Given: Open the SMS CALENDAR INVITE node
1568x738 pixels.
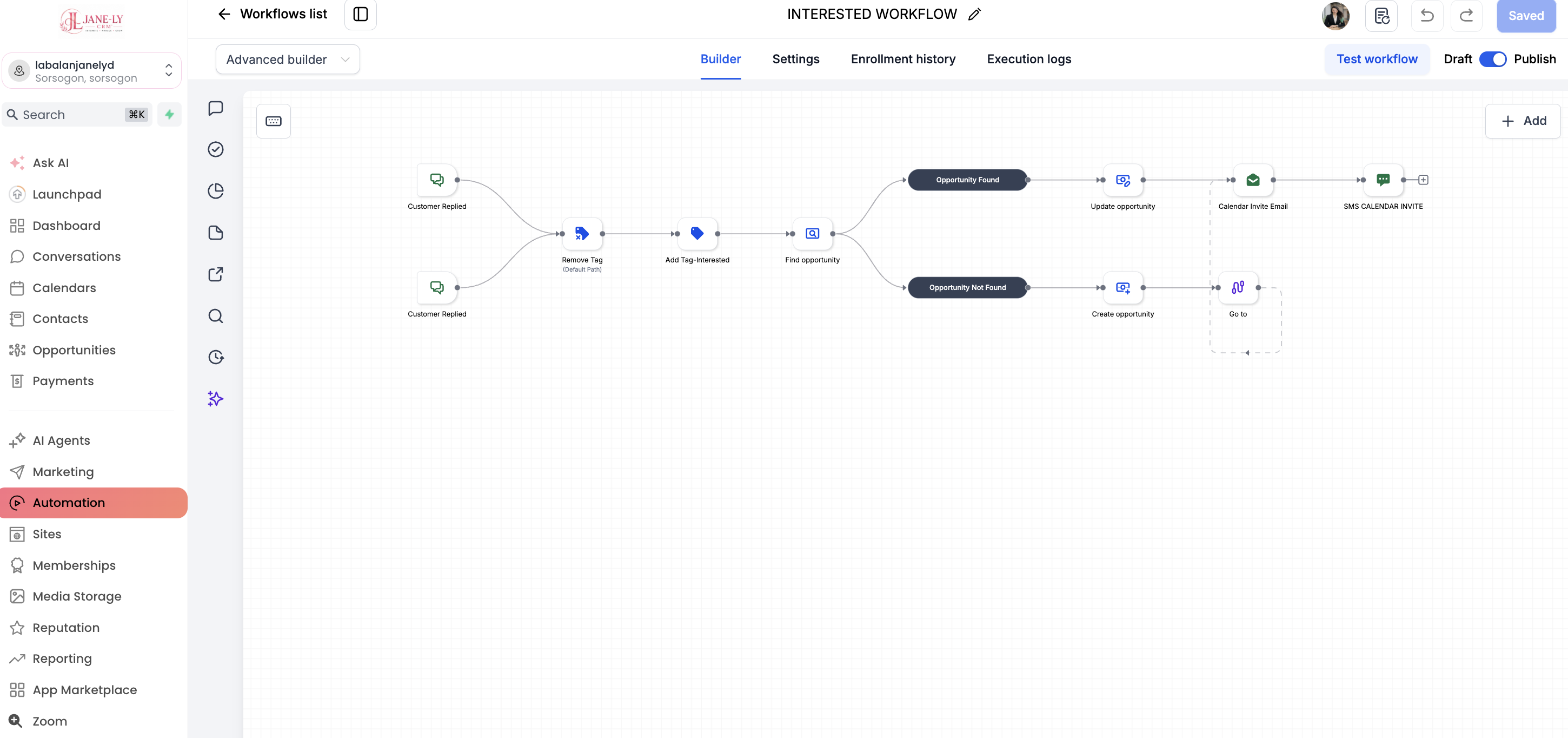Looking at the screenshot, I should point(1383,180).
